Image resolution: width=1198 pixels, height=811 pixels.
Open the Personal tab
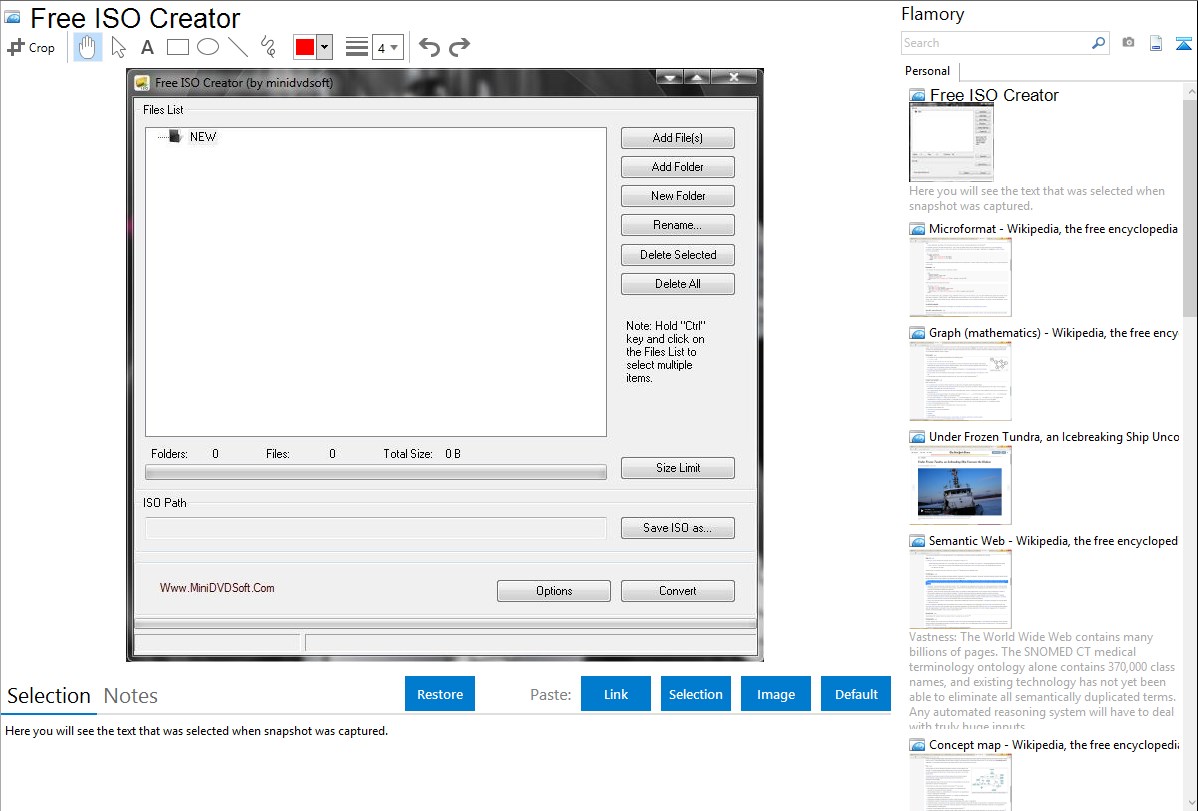[x=927, y=71]
